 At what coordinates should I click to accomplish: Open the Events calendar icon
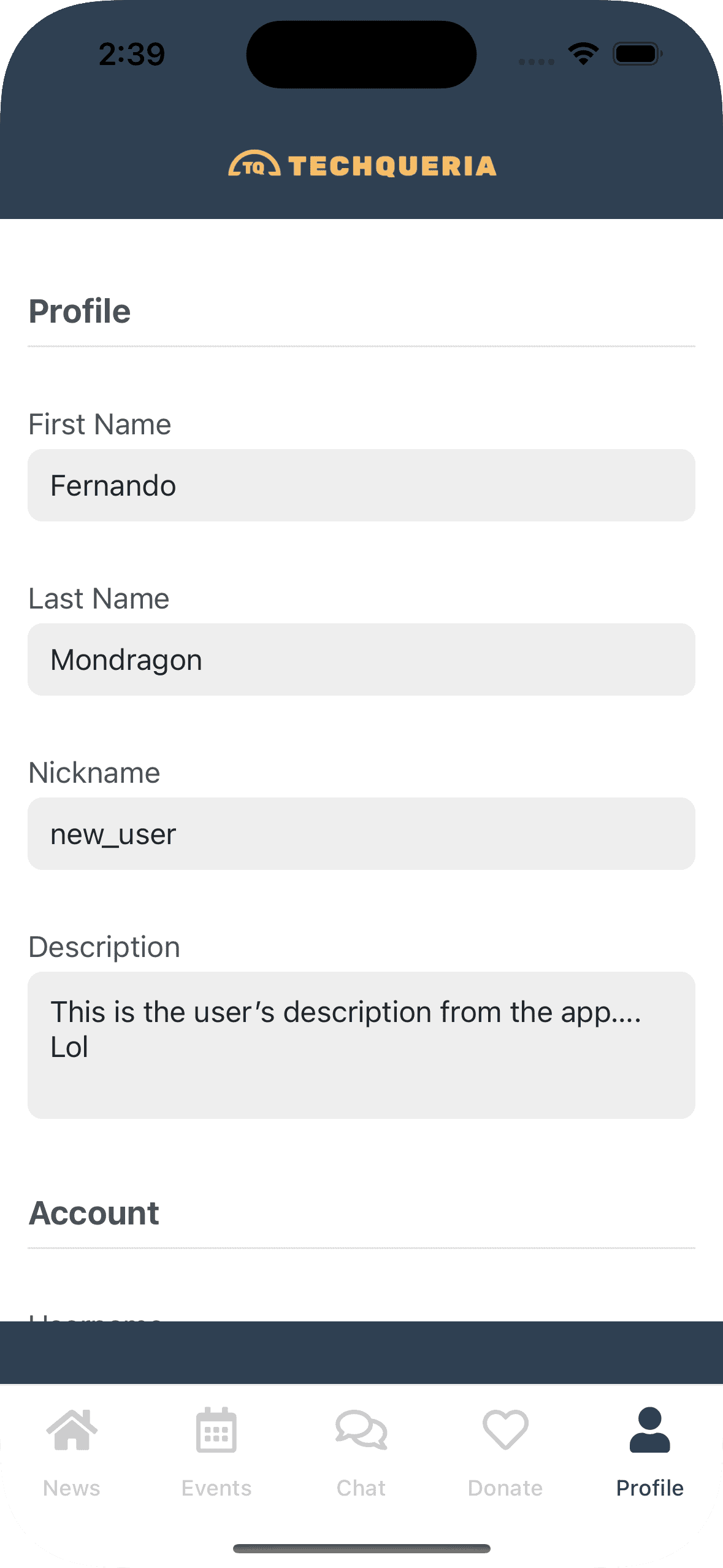click(x=216, y=1430)
